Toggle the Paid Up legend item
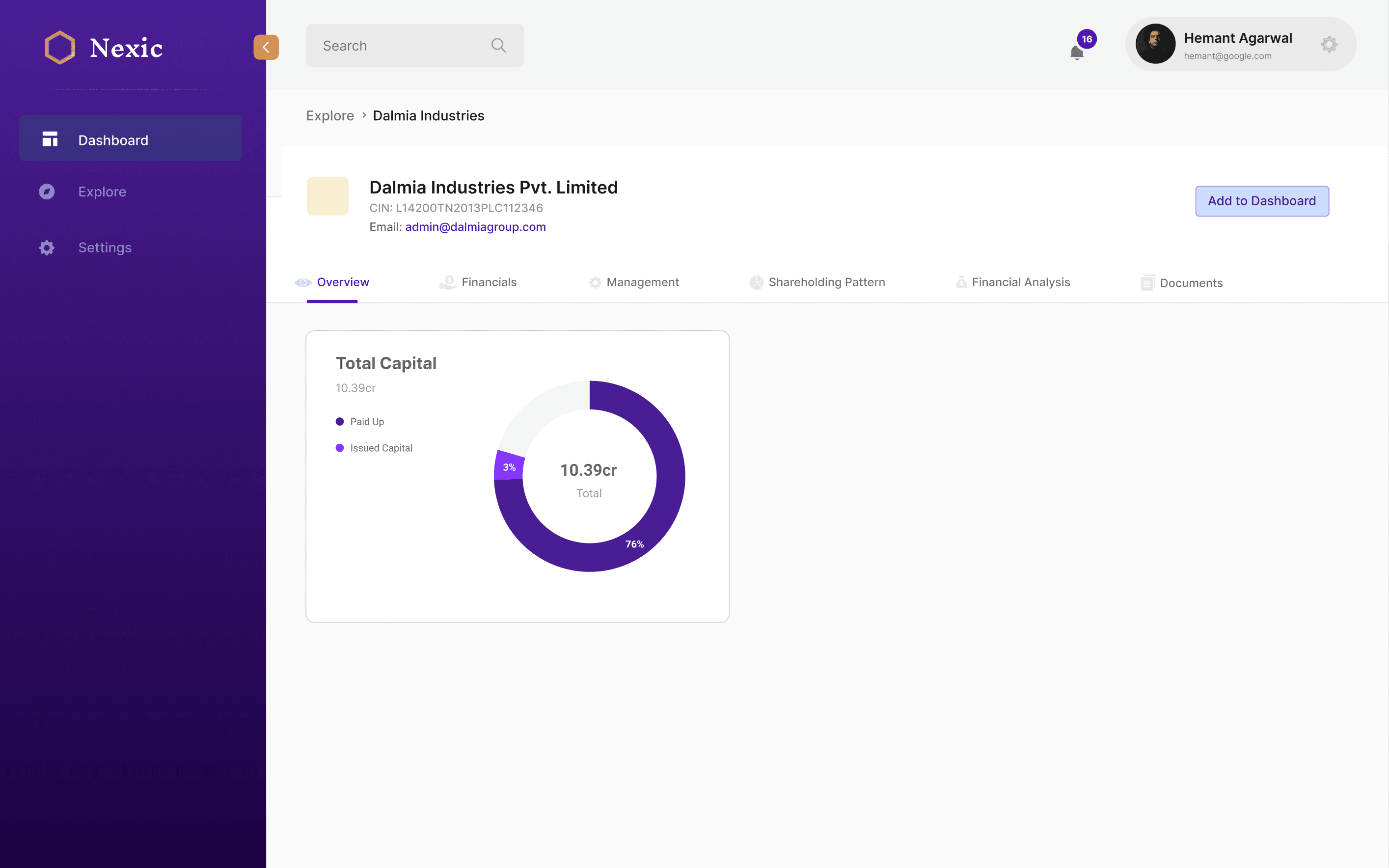Screen dimensions: 1389x868 (x=360, y=421)
